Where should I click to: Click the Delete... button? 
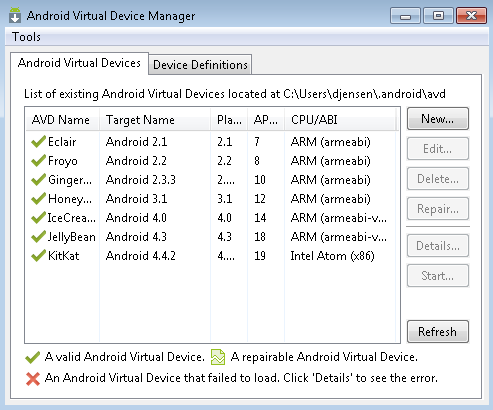[x=438, y=179]
